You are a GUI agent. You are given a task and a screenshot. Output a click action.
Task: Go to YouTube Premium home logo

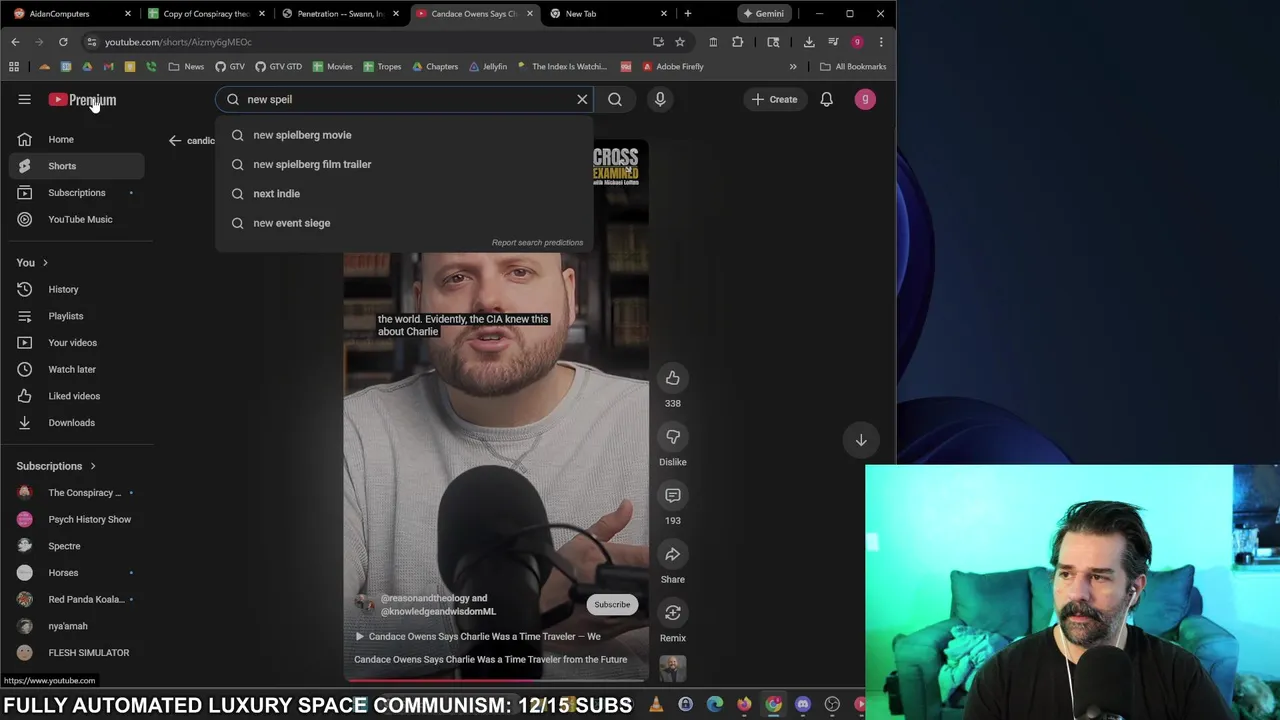83,99
